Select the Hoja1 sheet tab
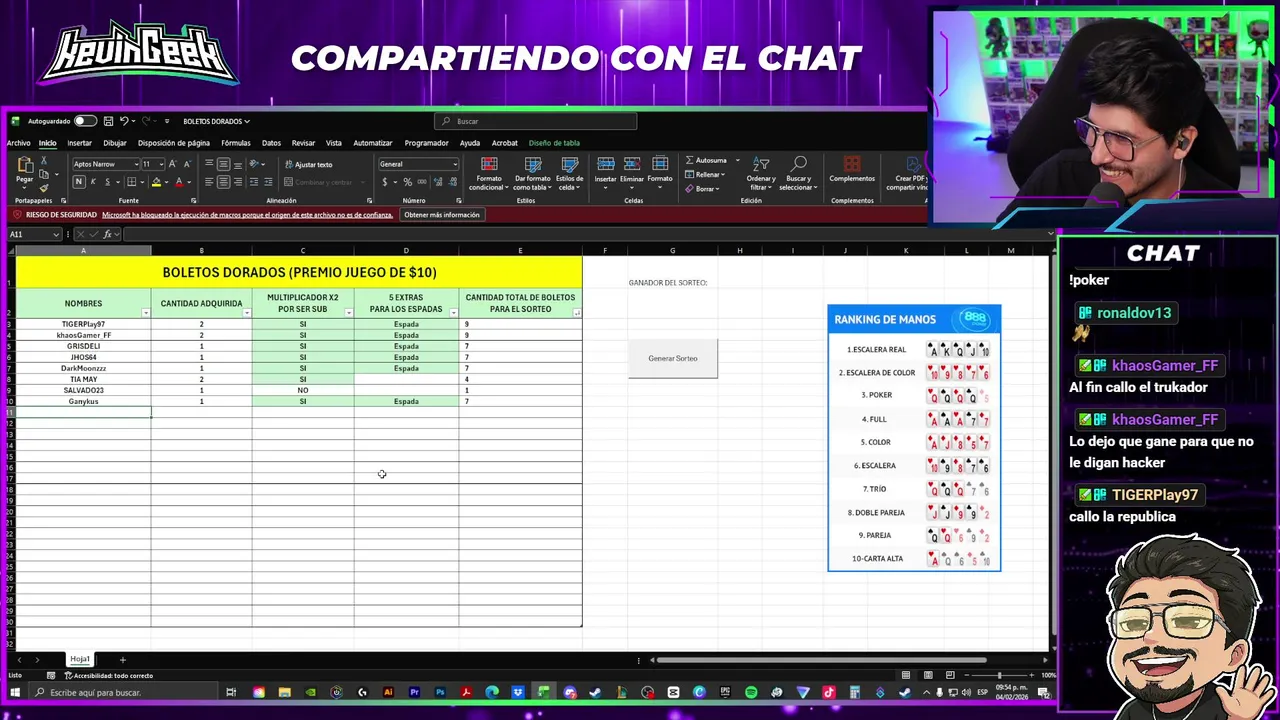The image size is (1280, 720). [80, 659]
